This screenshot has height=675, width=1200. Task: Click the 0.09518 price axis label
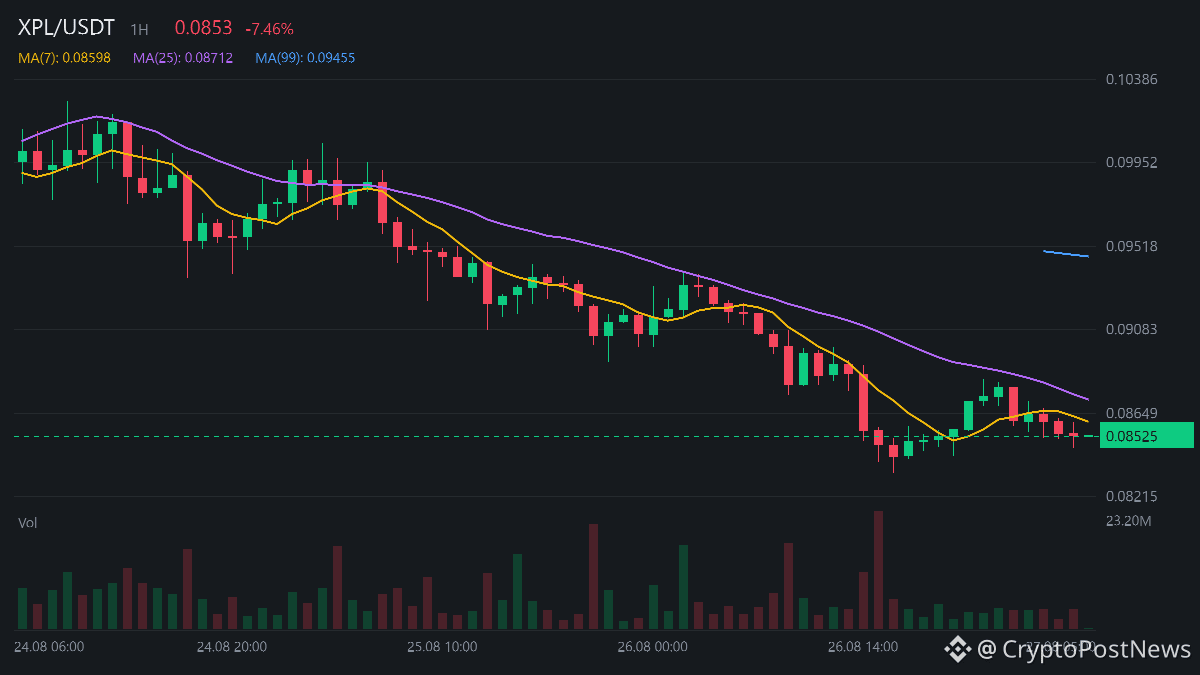click(1131, 246)
